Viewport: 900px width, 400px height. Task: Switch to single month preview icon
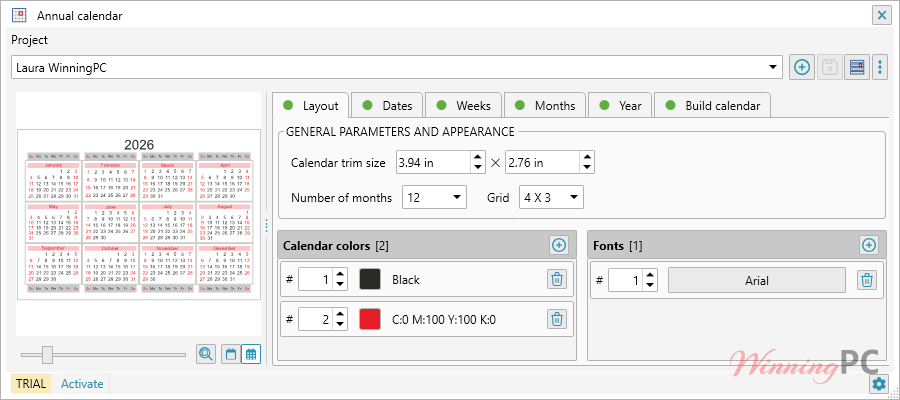coord(231,354)
